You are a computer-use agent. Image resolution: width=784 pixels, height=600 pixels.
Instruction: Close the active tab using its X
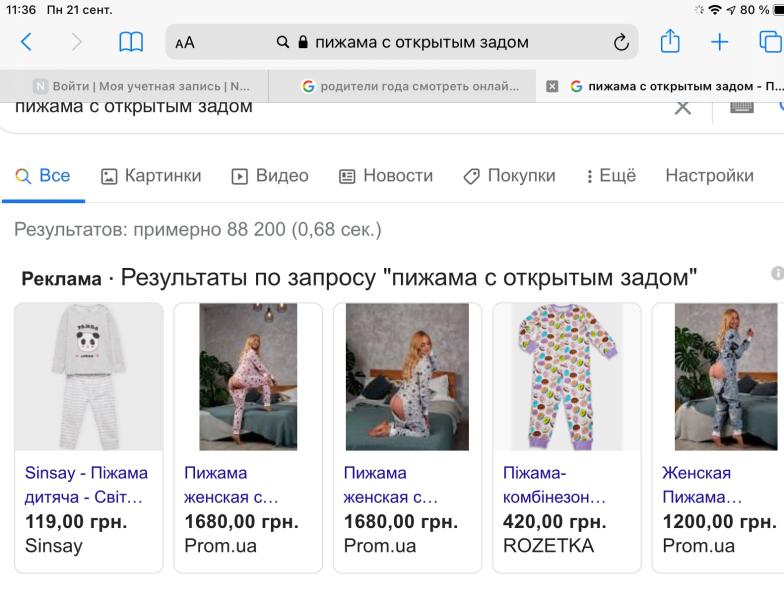(552, 86)
